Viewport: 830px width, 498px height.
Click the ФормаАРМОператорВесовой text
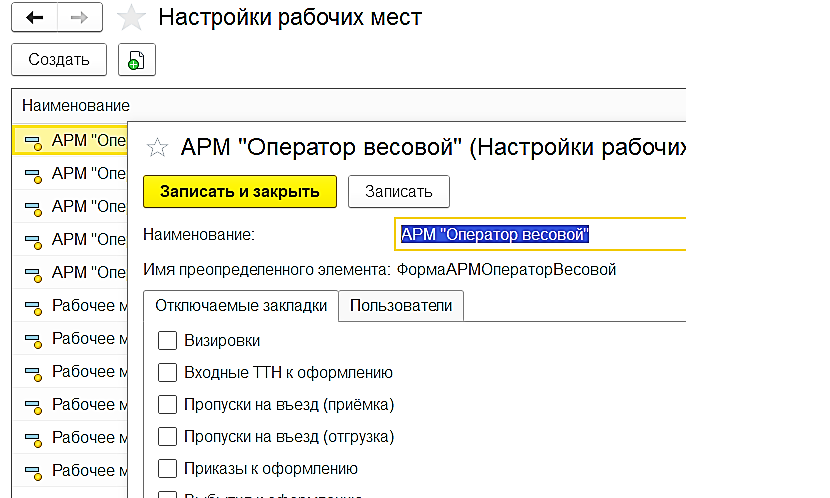506,269
